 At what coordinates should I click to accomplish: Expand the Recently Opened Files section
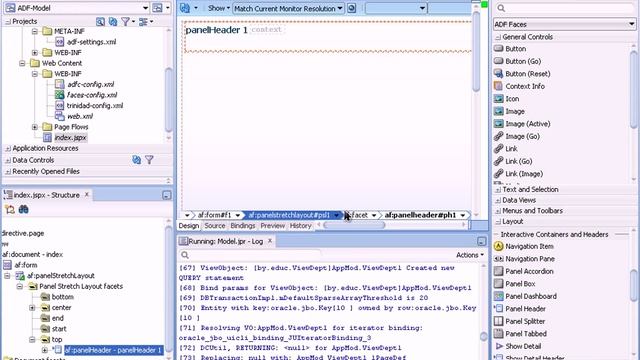click(8, 171)
